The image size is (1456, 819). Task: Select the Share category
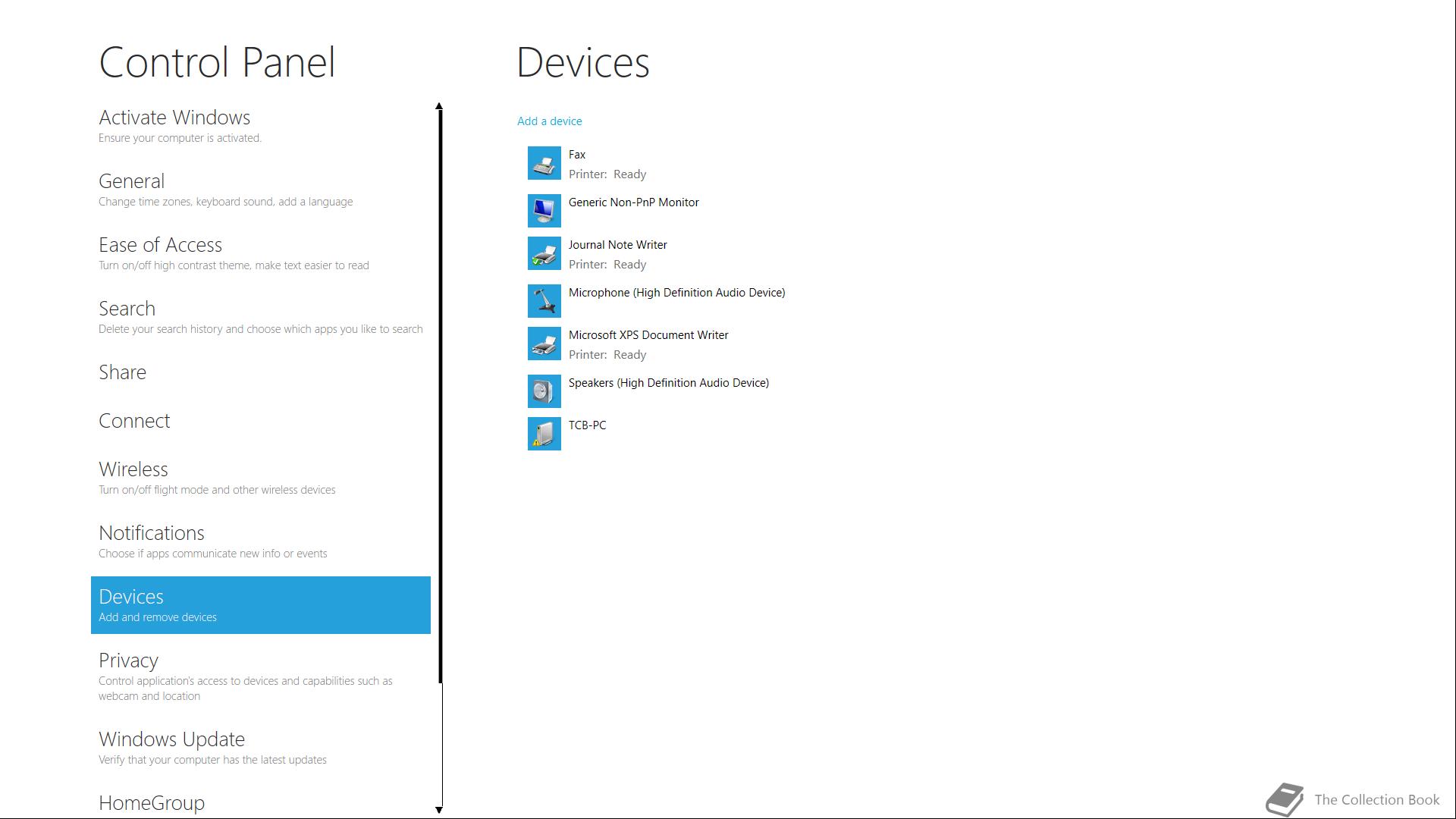coord(261,372)
